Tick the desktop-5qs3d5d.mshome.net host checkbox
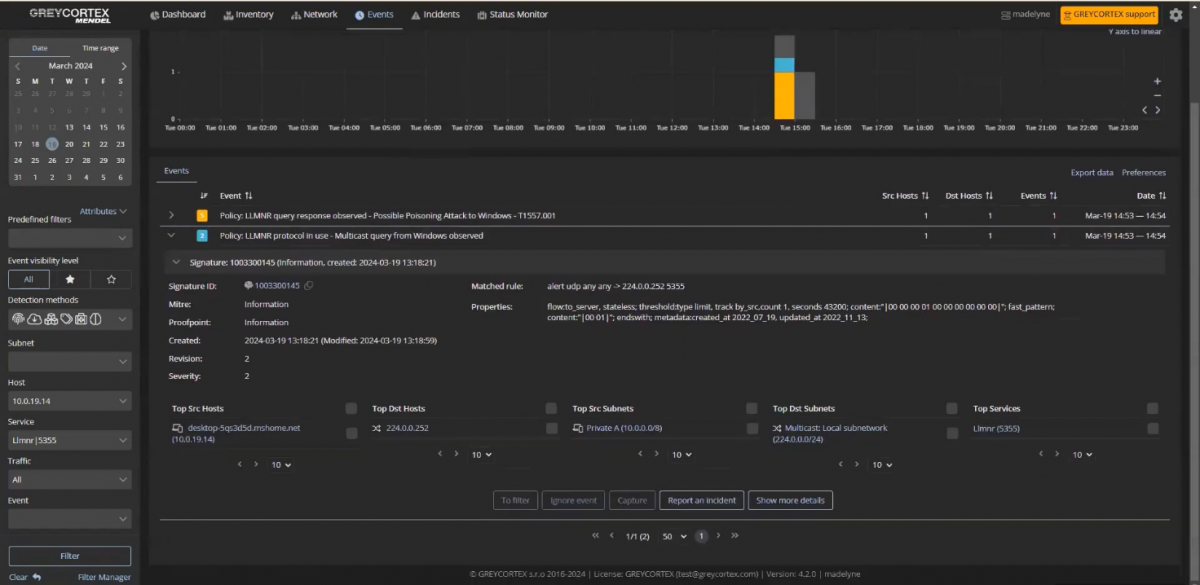The width and height of the screenshot is (1200, 585). pos(351,433)
